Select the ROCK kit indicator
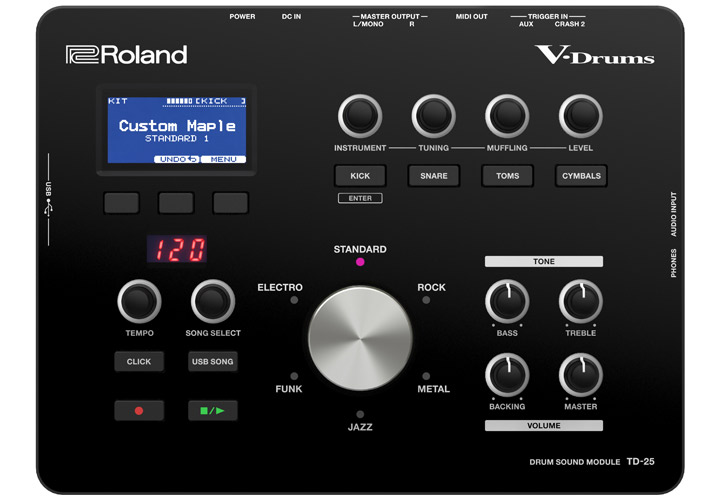The width and height of the screenshot is (720, 500). click(426, 300)
